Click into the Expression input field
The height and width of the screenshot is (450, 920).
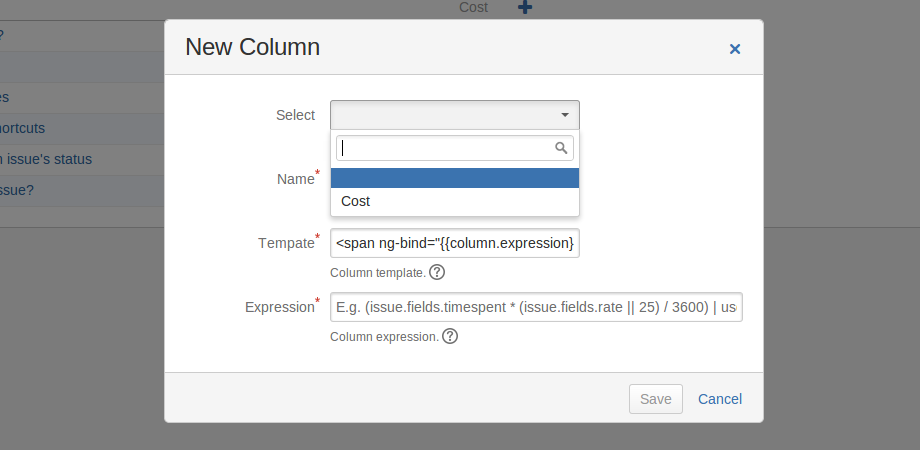(x=536, y=307)
